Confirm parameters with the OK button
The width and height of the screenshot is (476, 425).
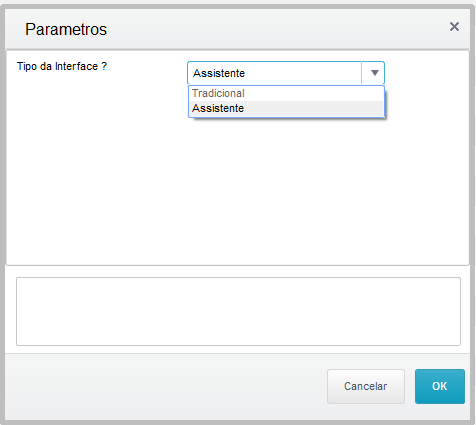coord(440,386)
